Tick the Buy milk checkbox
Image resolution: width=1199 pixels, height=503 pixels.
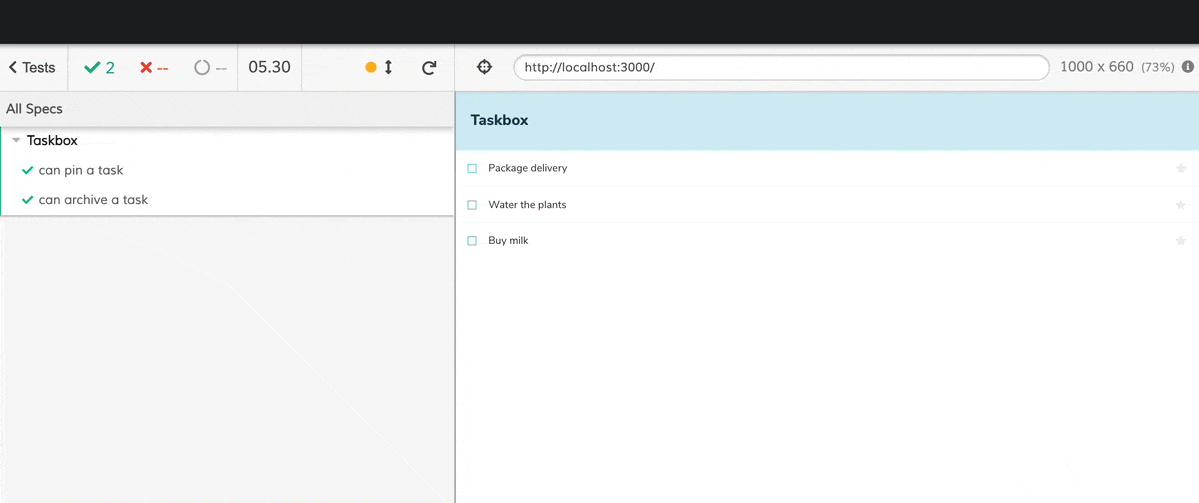pyautogui.click(x=472, y=241)
